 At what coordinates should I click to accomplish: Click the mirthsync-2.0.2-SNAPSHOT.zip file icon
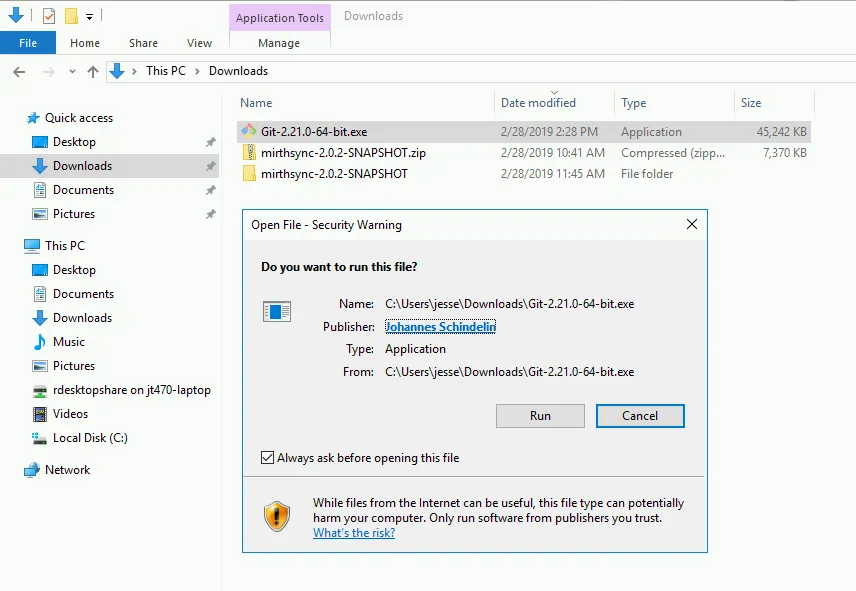click(248, 152)
